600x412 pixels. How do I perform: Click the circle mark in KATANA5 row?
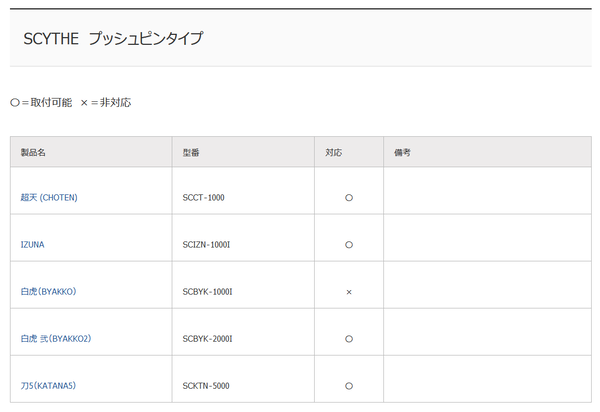point(349,386)
